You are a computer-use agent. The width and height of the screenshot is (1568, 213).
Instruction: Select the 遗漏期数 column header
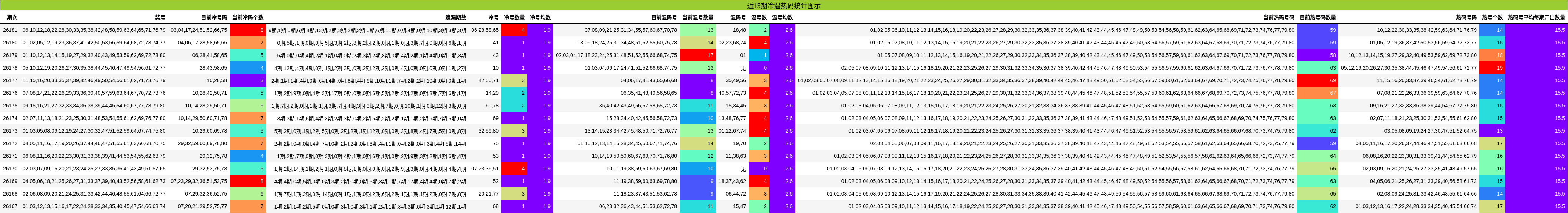(455, 18)
